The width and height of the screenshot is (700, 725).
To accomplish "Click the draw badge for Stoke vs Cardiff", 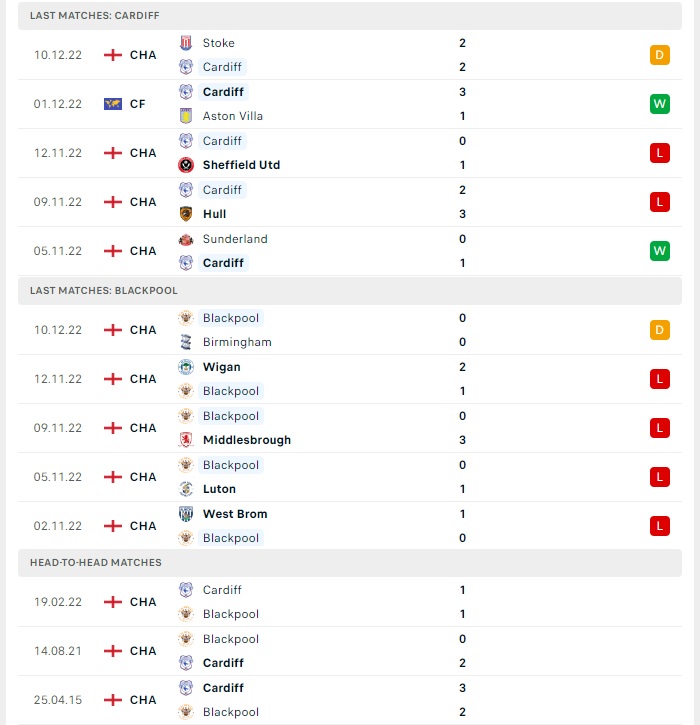I will click(660, 55).
